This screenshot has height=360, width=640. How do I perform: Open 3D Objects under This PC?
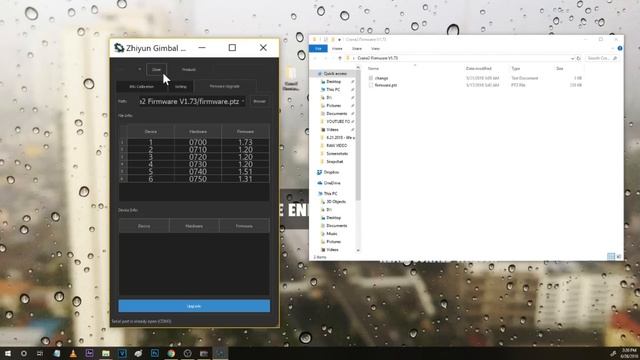click(336, 202)
